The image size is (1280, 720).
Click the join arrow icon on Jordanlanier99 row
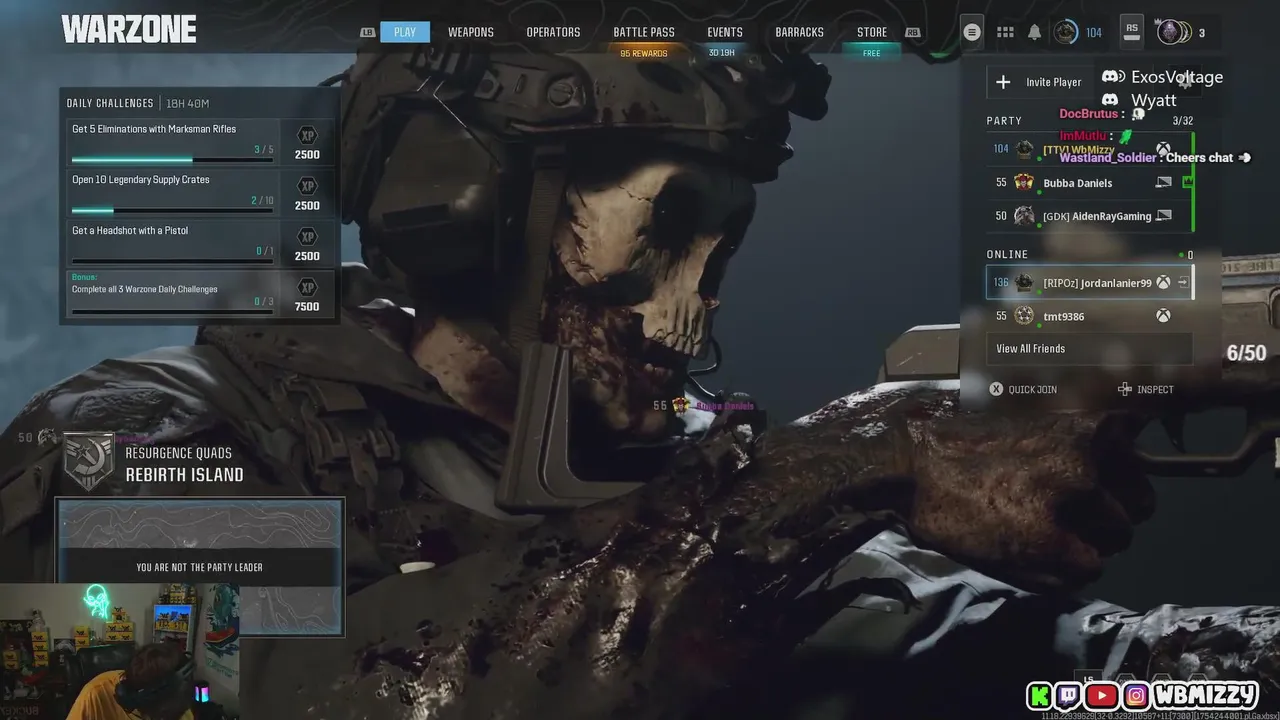click(x=1183, y=283)
